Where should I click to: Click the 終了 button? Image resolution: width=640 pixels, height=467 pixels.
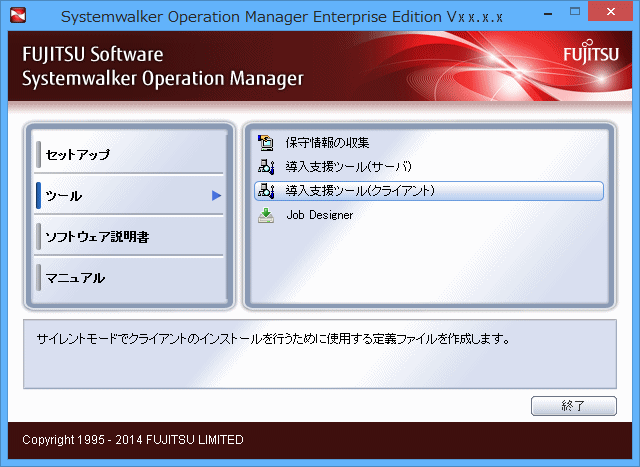click(x=573, y=406)
